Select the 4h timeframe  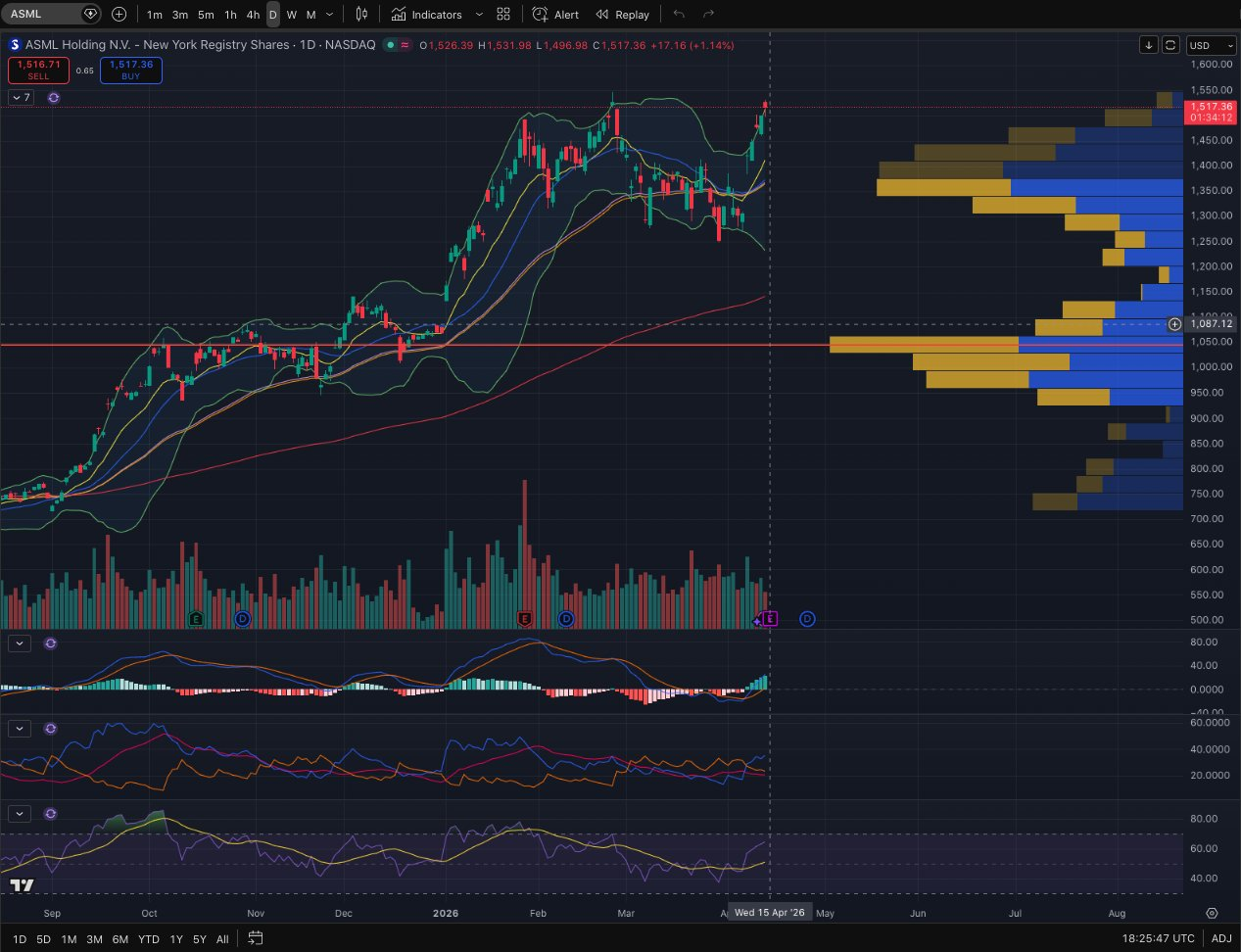click(253, 15)
